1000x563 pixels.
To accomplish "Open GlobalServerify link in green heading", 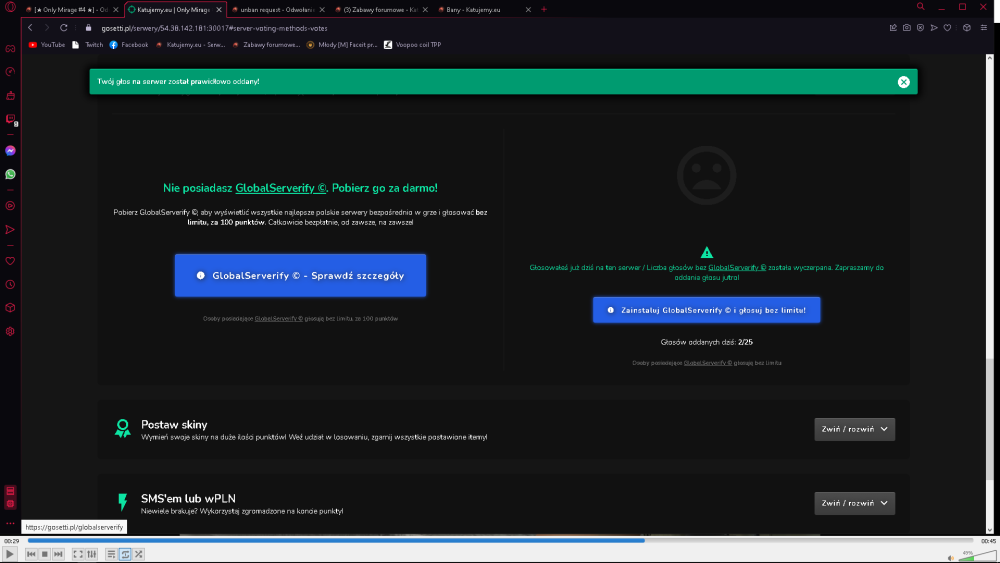I will pos(281,188).
